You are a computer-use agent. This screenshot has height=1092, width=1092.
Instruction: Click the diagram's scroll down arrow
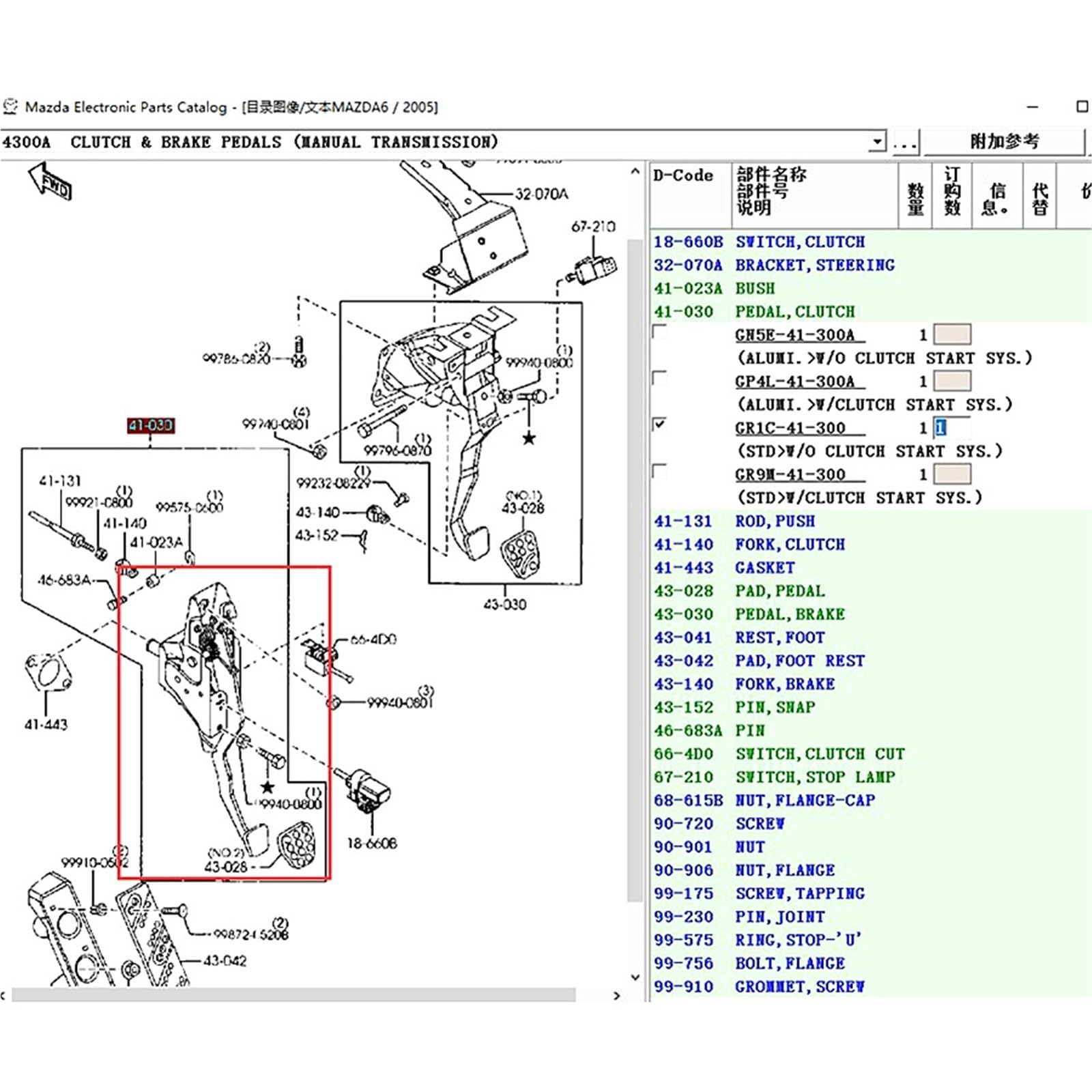[635, 977]
